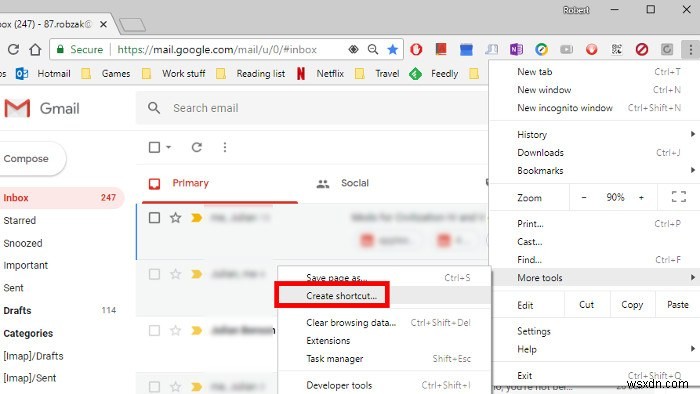Open the Reading list bookmarks folder
This screenshot has height=394, width=700.
point(250,73)
